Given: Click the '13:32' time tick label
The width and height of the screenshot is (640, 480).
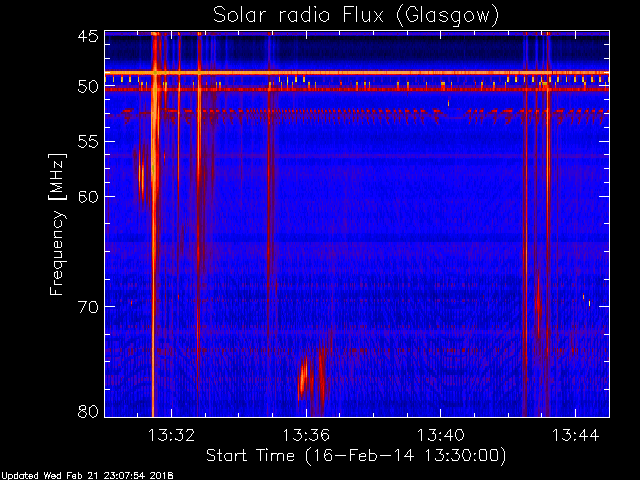Looking at the screenshot, I should pyautogui.click(x=171, y=435).
